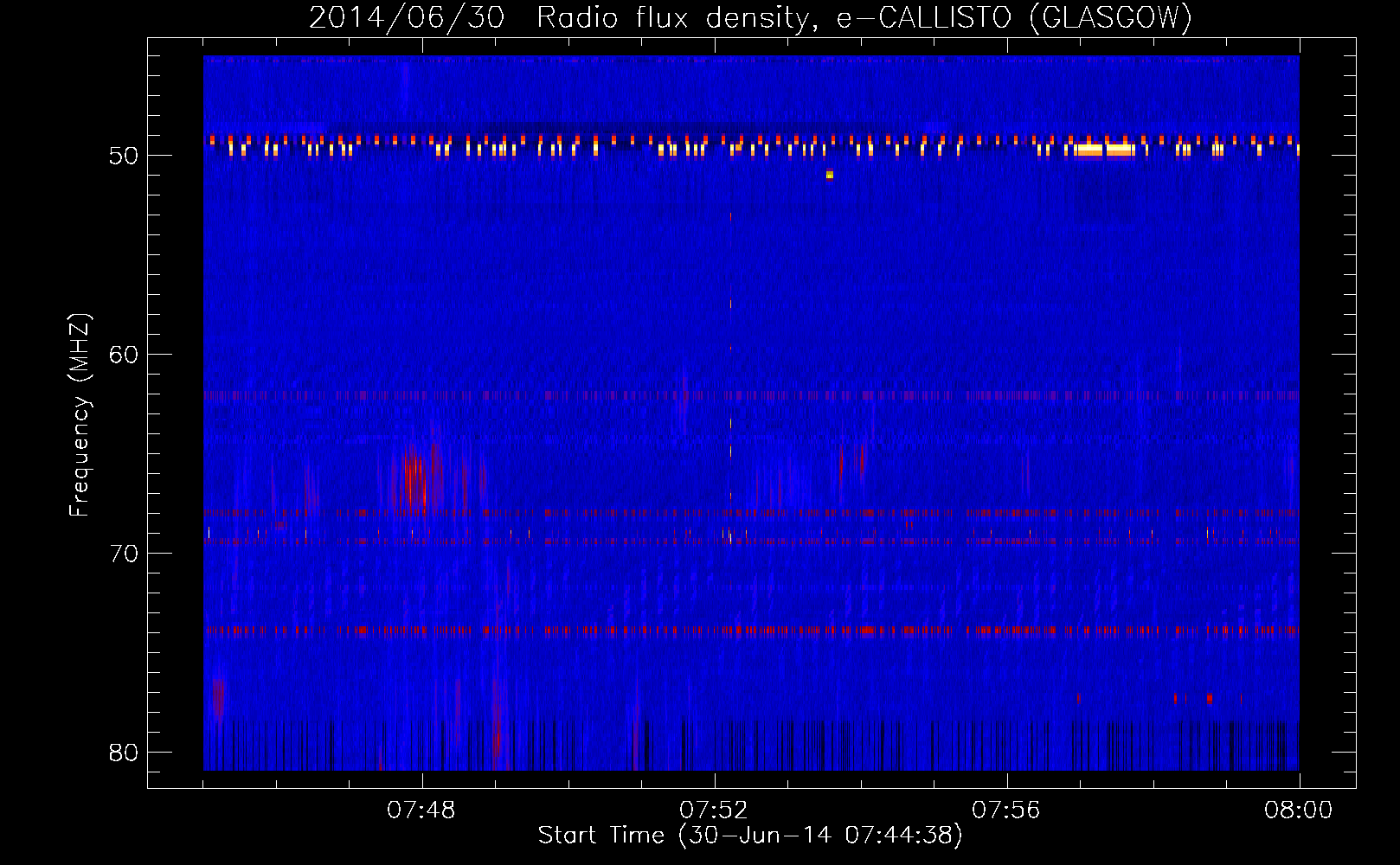Click the 60 MHz frequency tick label
The height and width of the screenshot is (865, 1400).
(x=124, y=355)
